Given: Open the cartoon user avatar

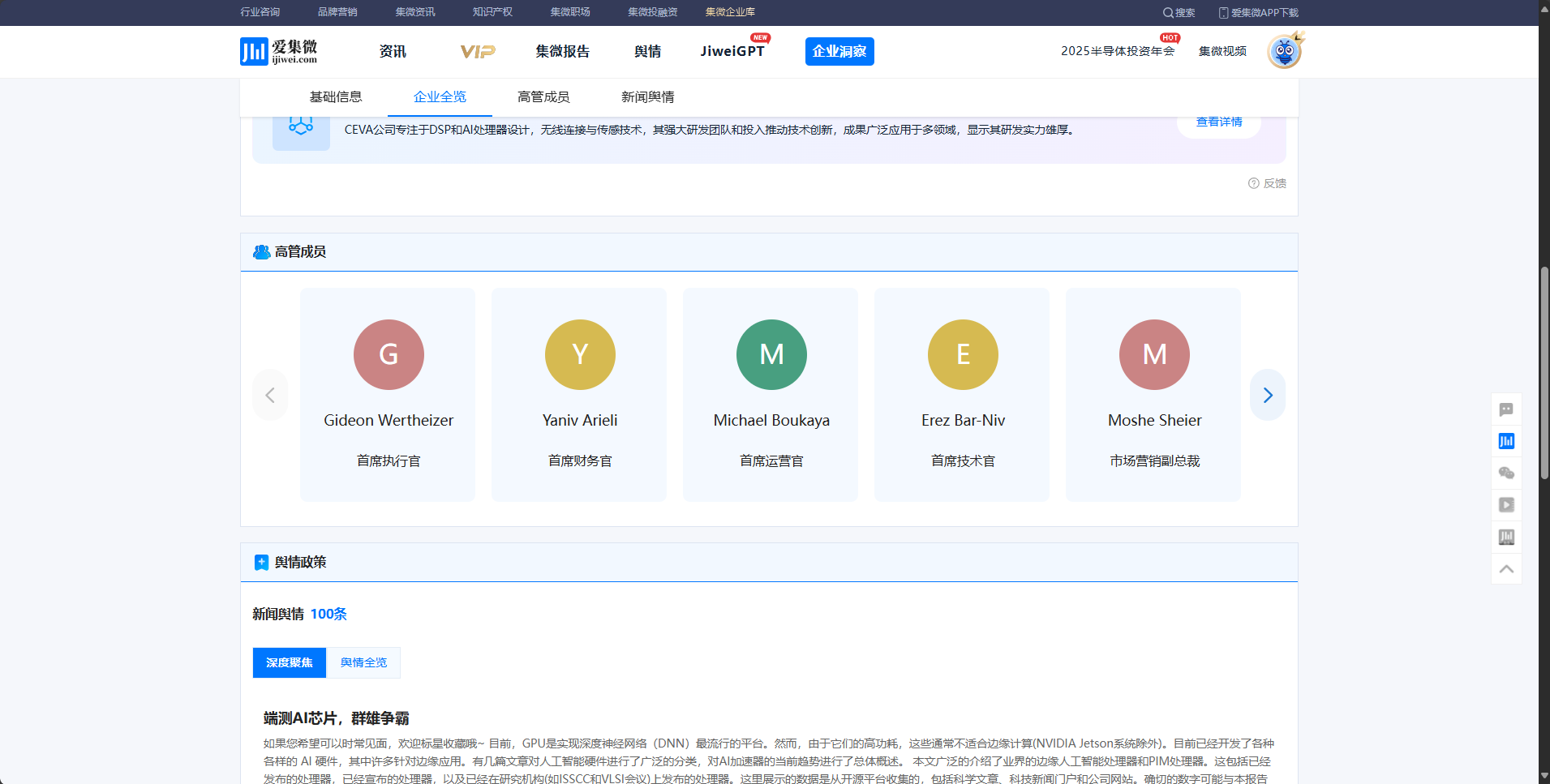Looking at the screenshot, I should click(x=1285, y=51).
